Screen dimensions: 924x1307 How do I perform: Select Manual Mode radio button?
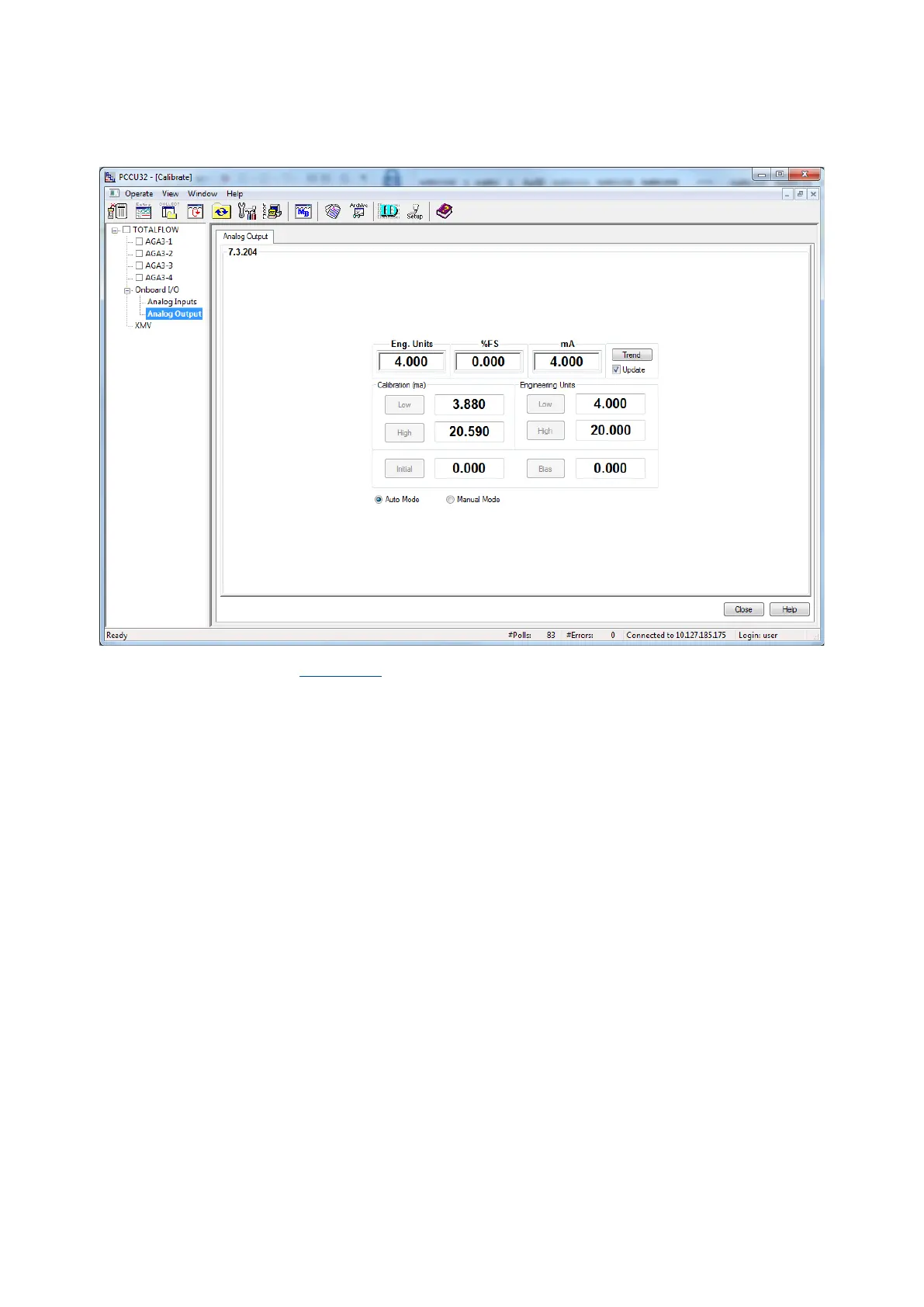pyautogui.click(x=450, y=500)
